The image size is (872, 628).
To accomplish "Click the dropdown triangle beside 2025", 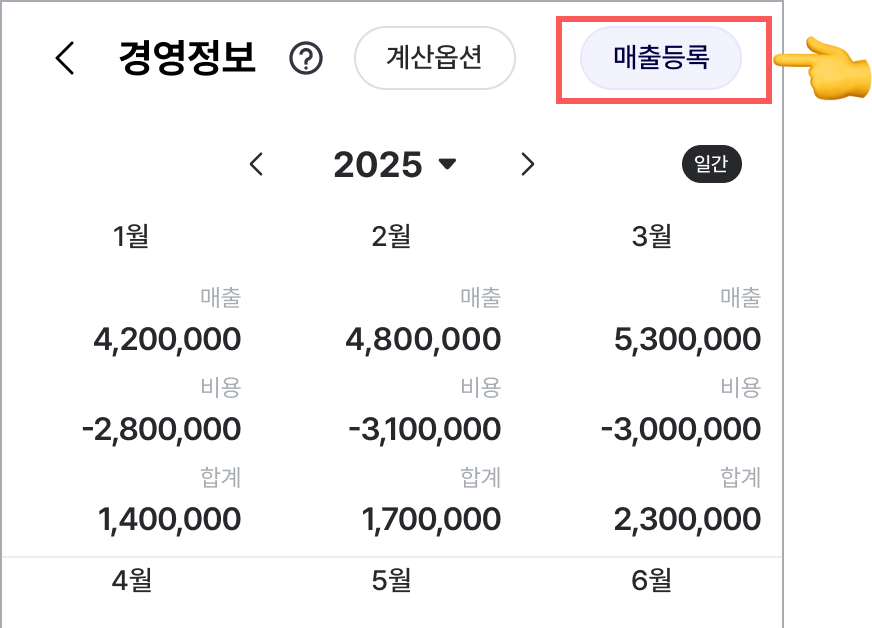I will click(x=447, y=164).
